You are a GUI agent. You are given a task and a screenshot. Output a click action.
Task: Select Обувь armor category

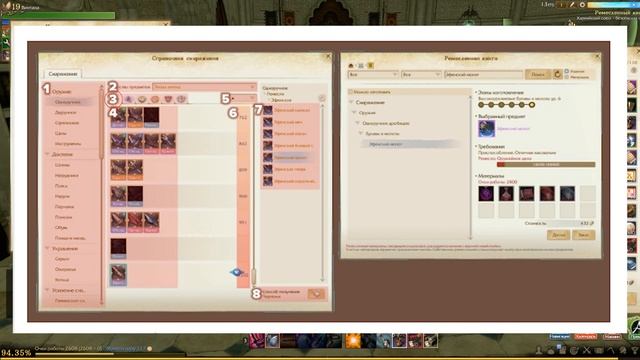pyautogui.click(x=61, y=227)
